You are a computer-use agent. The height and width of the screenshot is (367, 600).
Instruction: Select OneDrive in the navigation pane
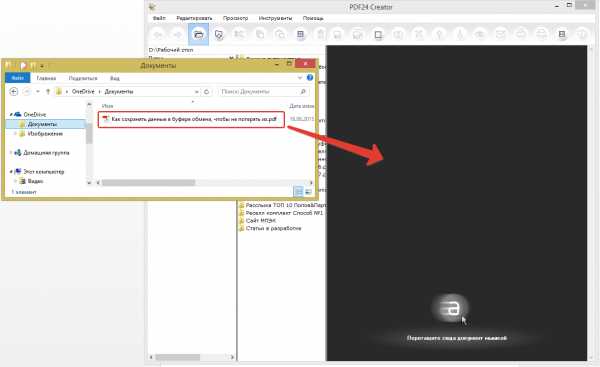tap(34, 114)
